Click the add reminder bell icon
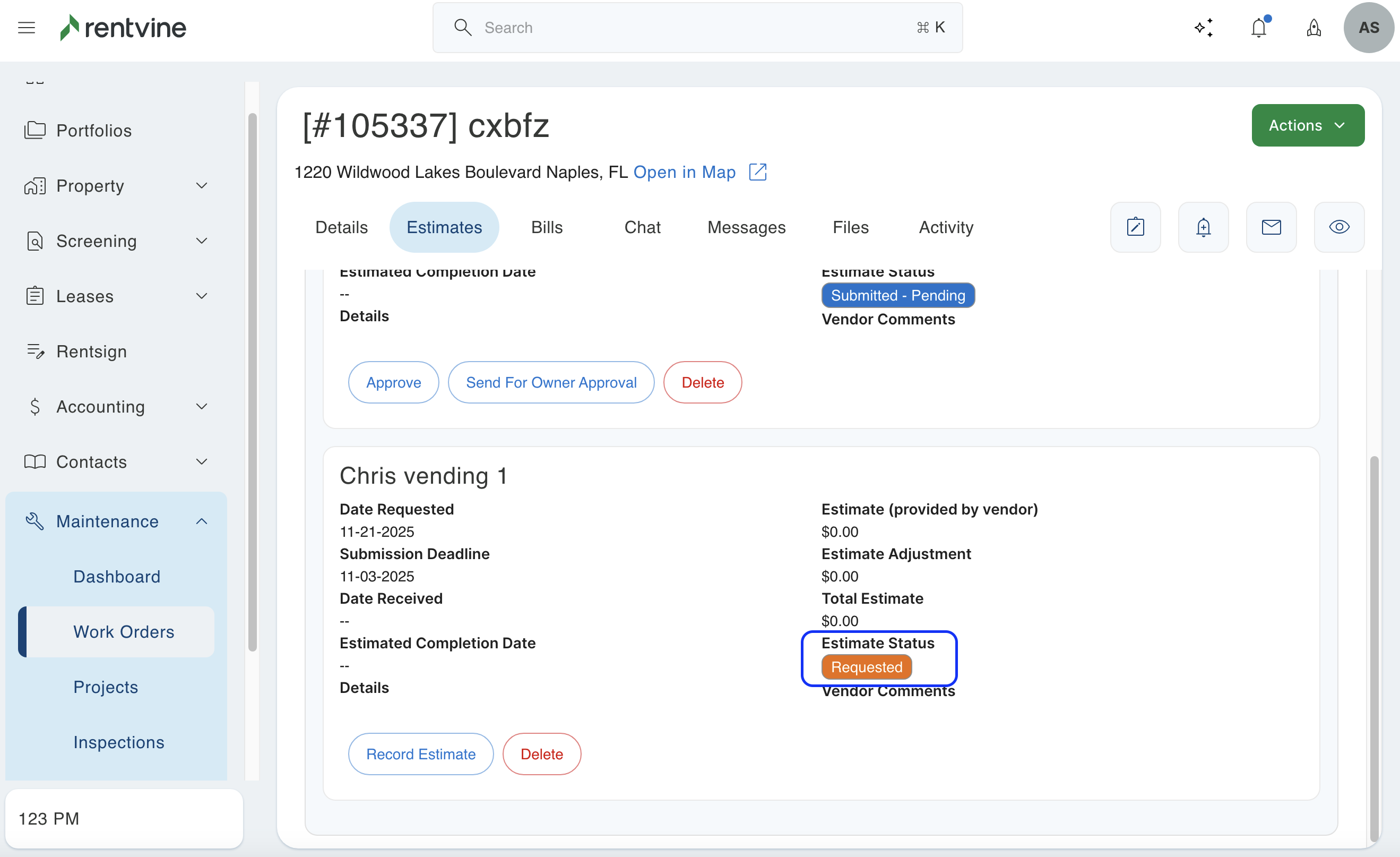 [x=1203, y=227]
